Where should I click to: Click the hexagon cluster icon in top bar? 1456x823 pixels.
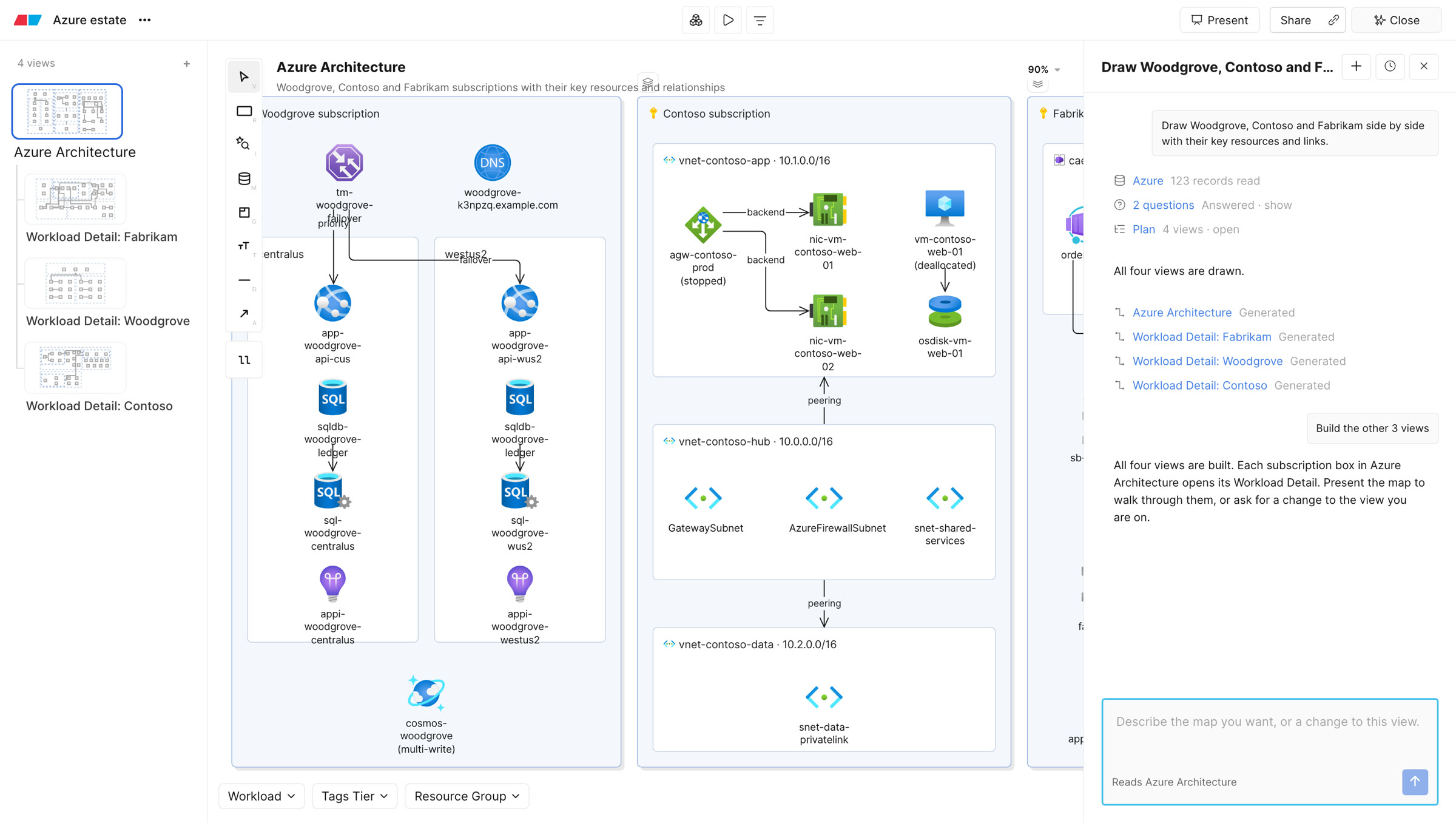click(x=696, y=20)
